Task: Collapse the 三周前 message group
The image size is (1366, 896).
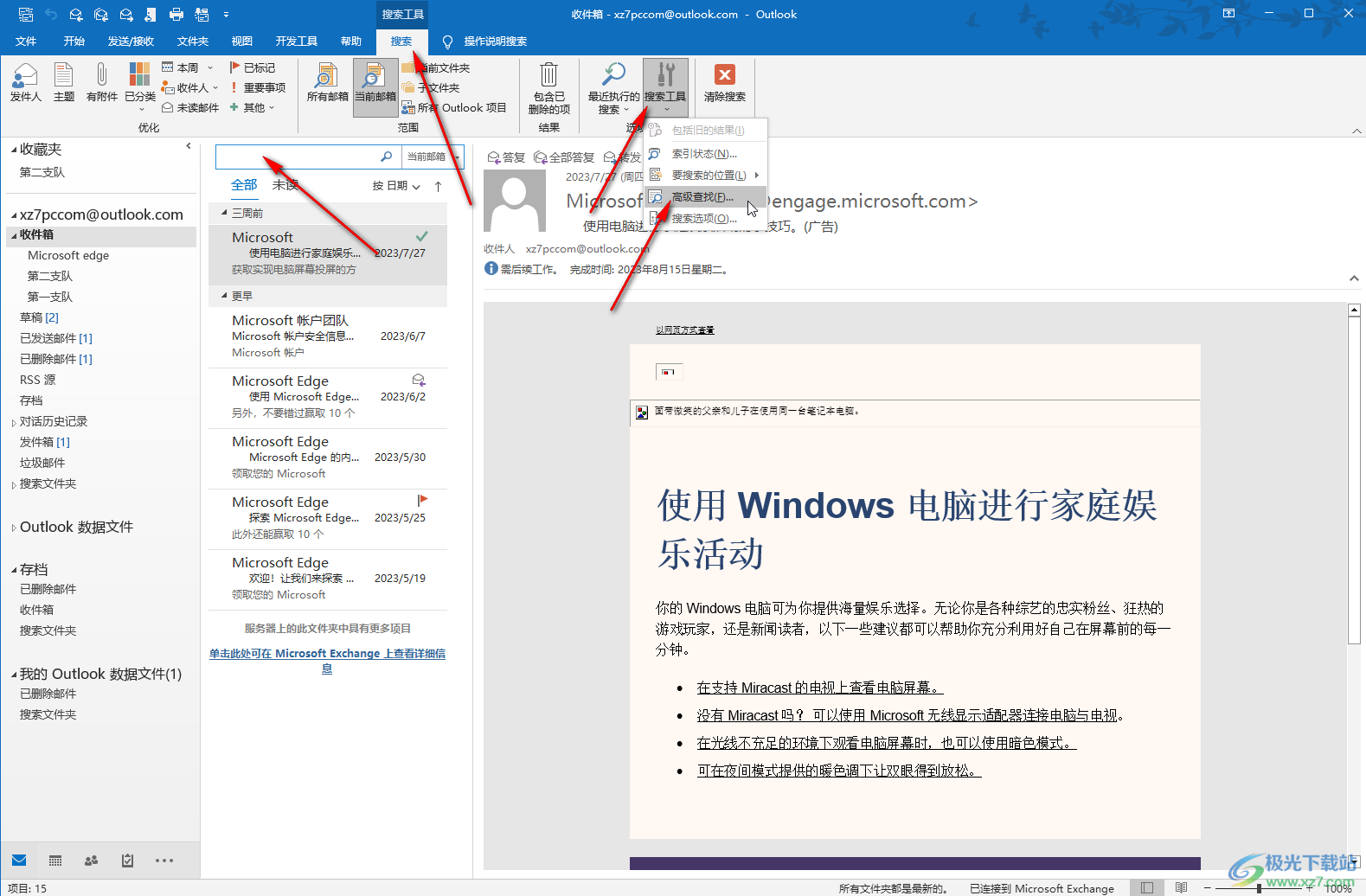Action: (x=224, y=213)
